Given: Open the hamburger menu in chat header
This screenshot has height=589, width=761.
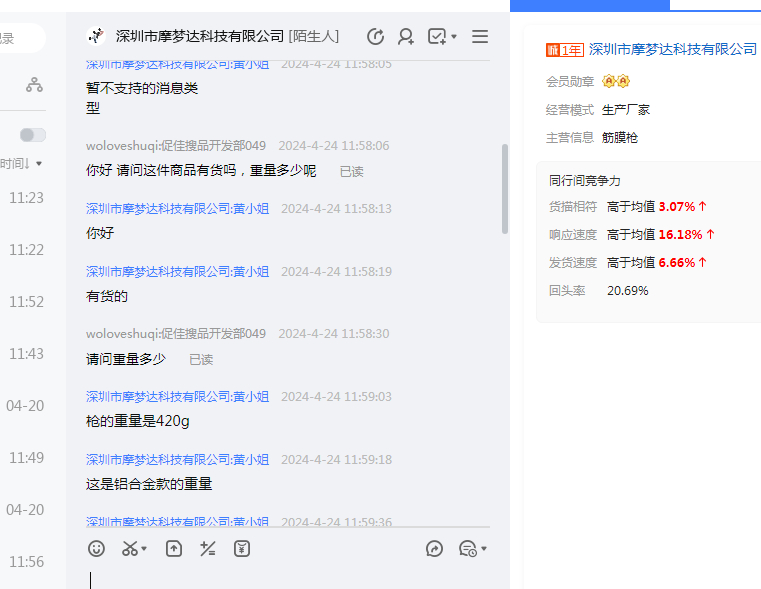Looking at the screenshot, I should point(480,37).
